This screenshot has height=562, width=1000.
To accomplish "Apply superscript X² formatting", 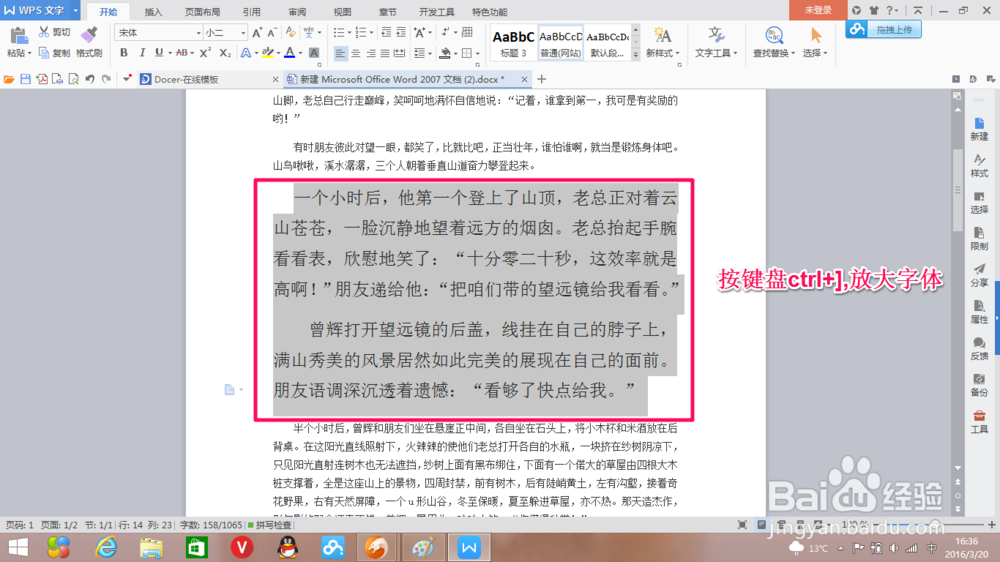I will point(205,53).
